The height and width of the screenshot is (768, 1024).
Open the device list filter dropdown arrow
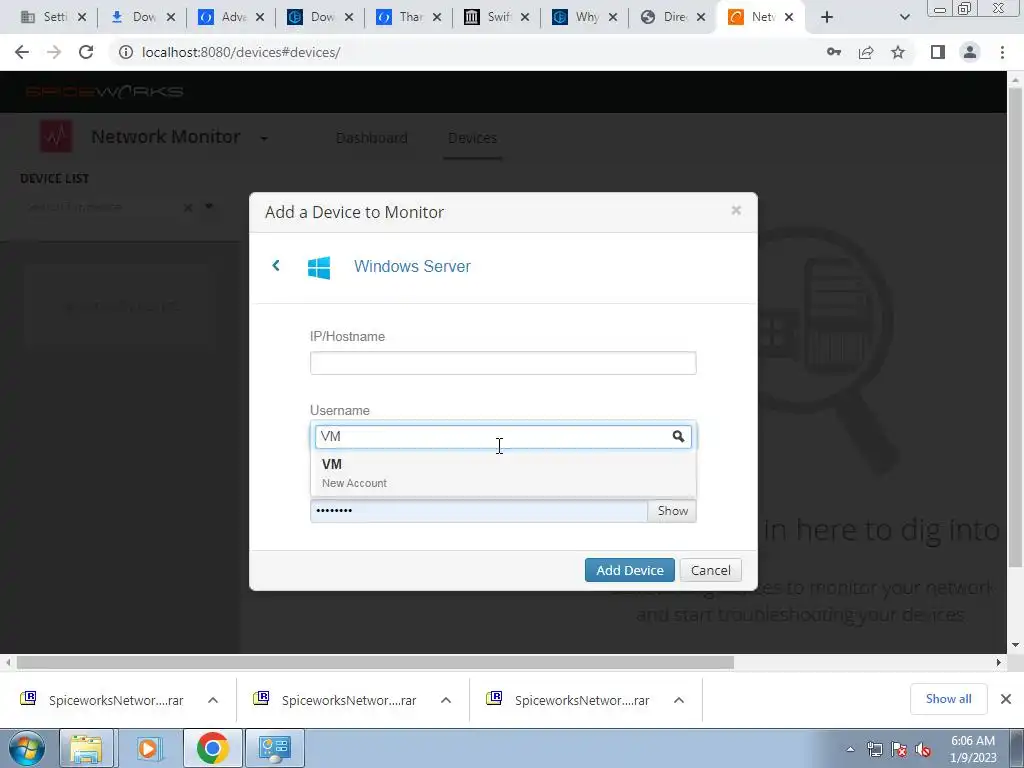pos(209,206)
